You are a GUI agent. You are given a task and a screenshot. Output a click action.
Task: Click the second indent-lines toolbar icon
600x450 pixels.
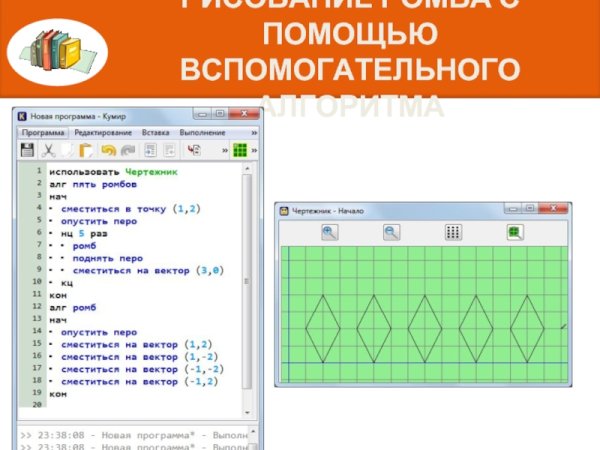pyautogui.click(x=170, y=150)
